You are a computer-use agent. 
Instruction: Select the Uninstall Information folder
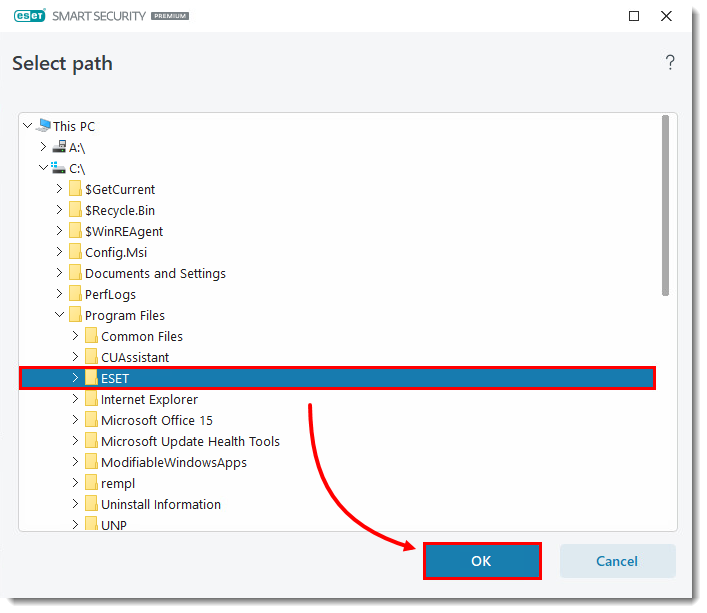(x=160, y=504)
